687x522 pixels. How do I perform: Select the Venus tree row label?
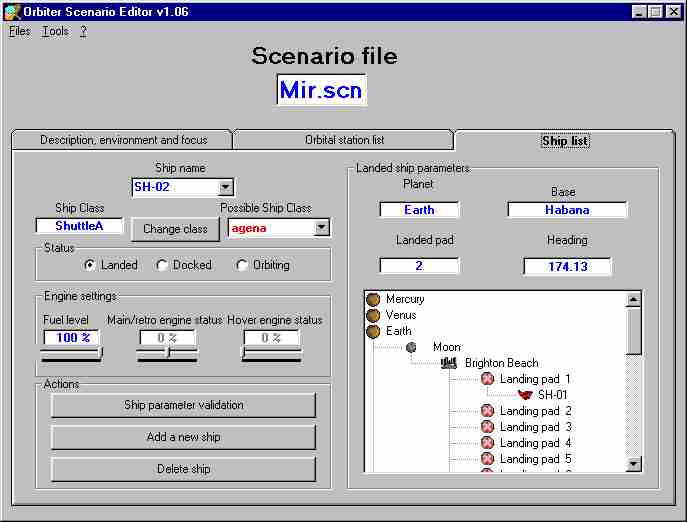click(x=401, y=315)
